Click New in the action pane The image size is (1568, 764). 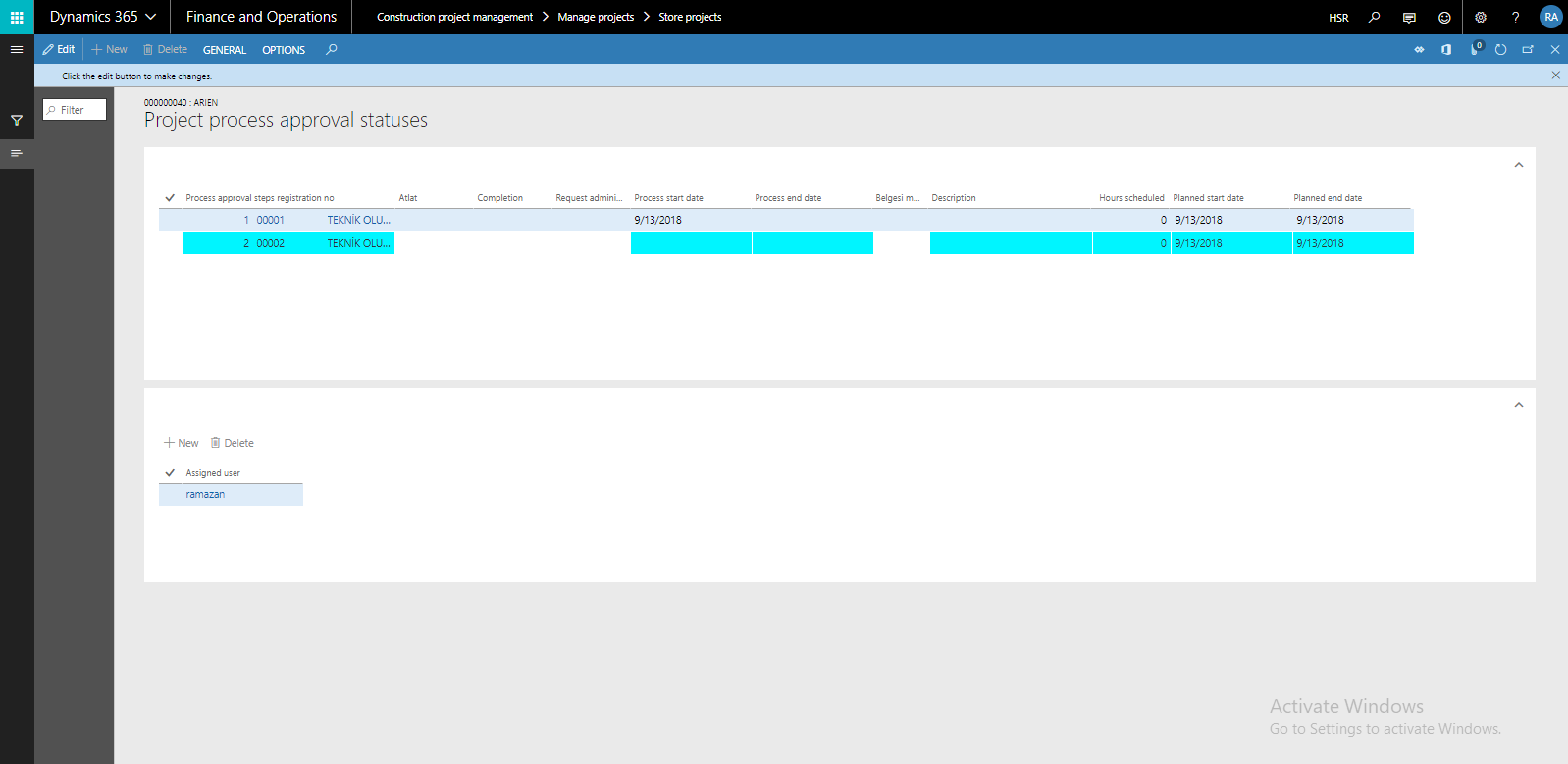point(109,49)
